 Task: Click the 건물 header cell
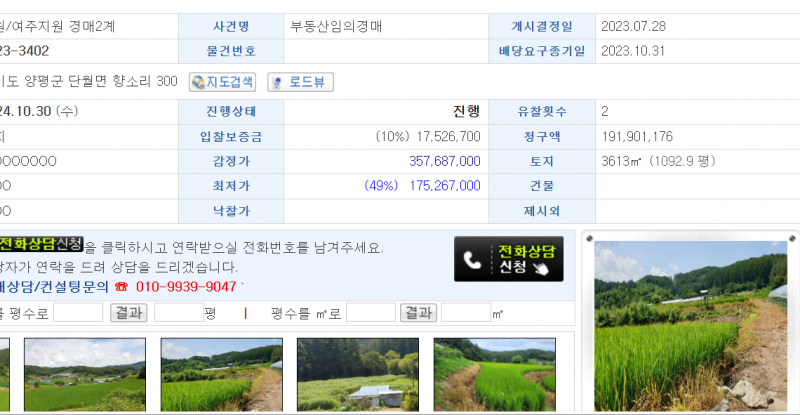[x=542, y=186]
